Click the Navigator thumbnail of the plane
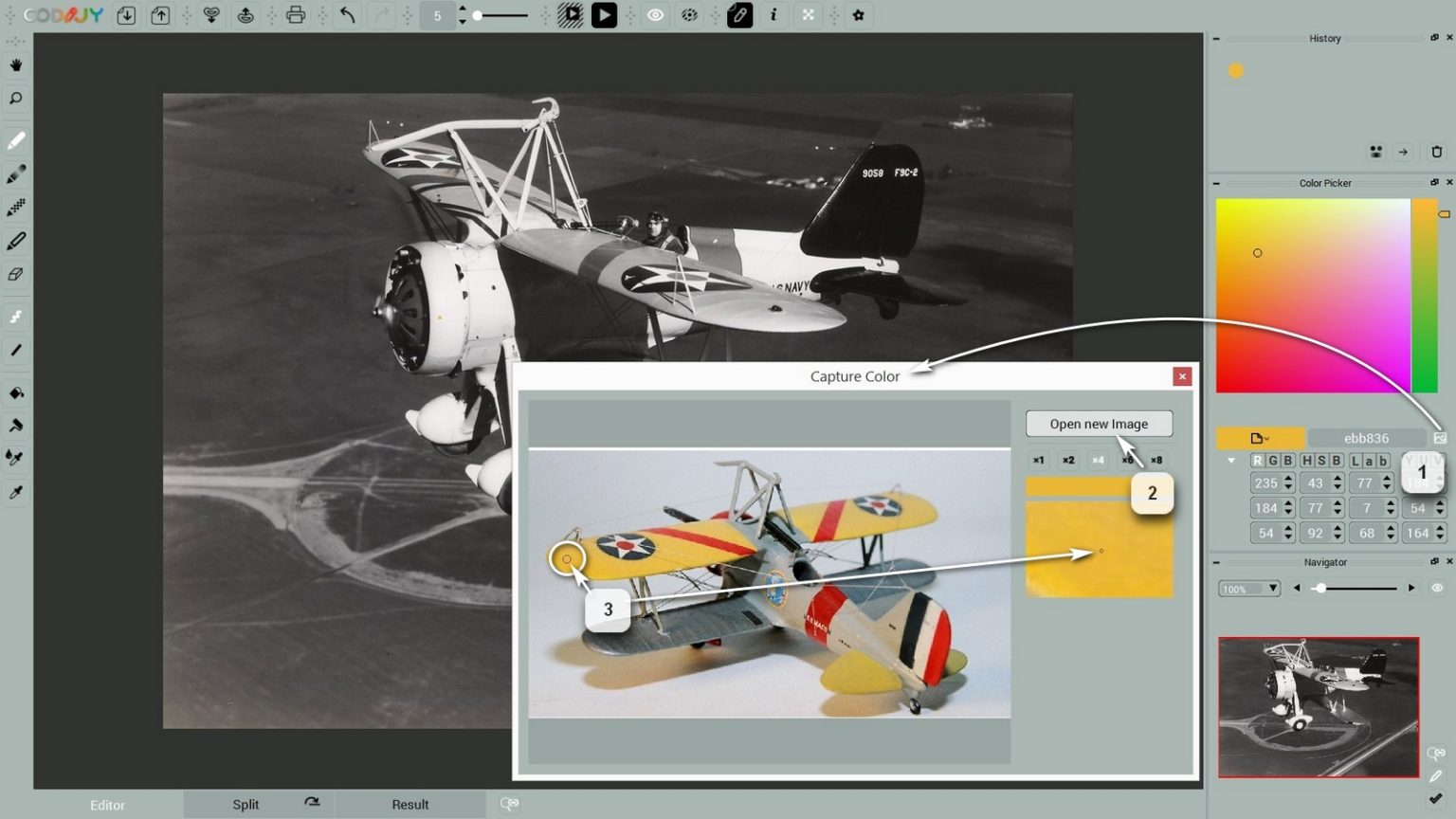Screen dimensions: 1456x819 coord(1318,707)
